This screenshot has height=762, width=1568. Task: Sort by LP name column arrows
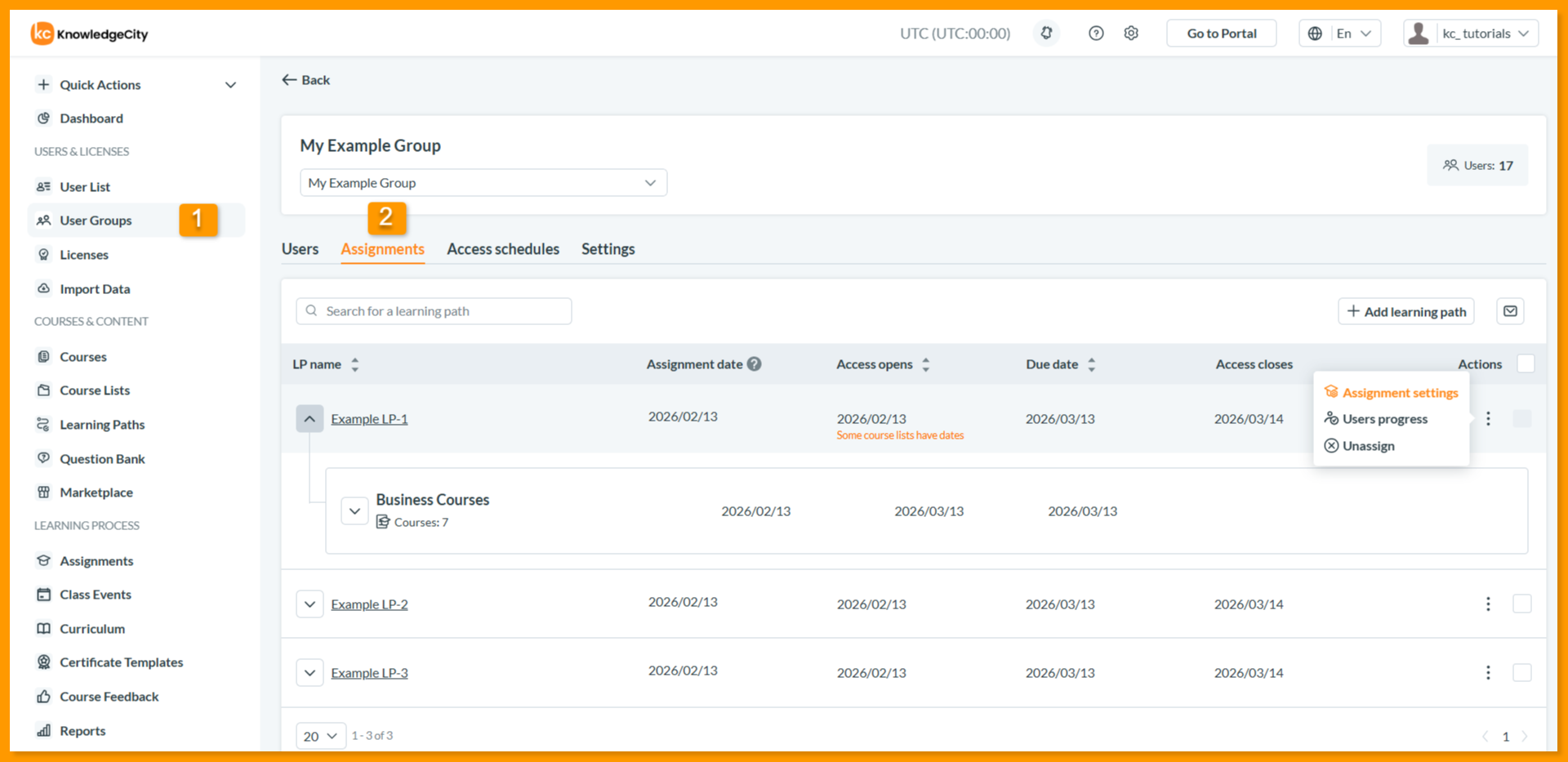click(354, 365)
